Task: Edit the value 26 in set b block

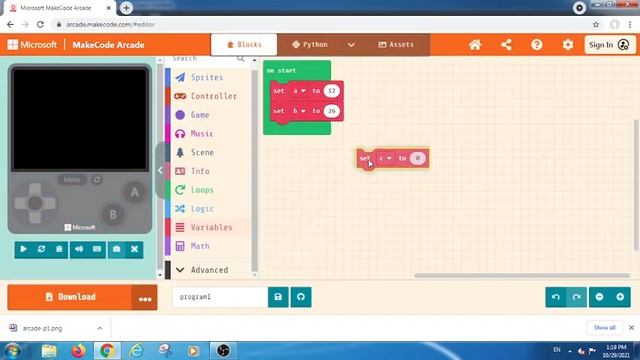Action: (x=332, y=111)
